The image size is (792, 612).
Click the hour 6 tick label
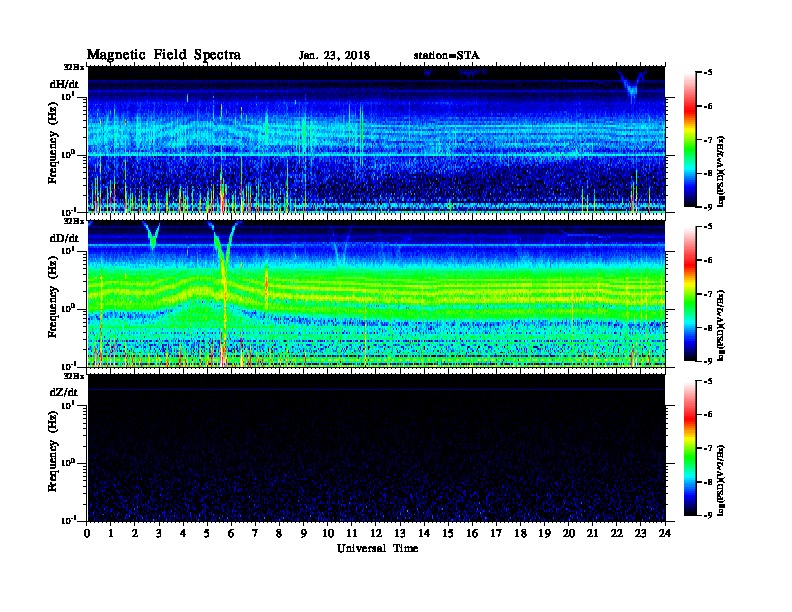[231, 533]
